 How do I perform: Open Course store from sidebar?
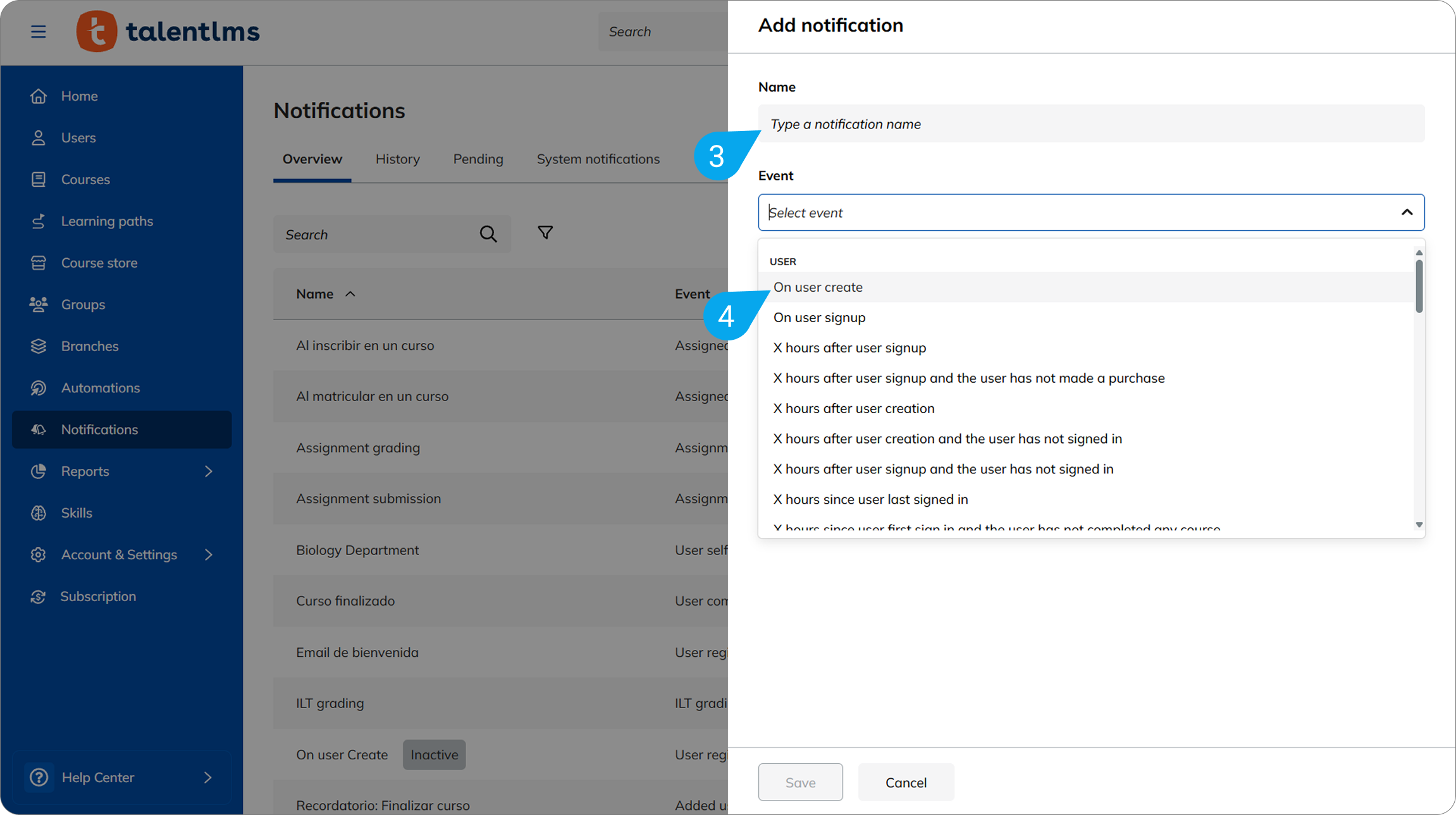99,263
